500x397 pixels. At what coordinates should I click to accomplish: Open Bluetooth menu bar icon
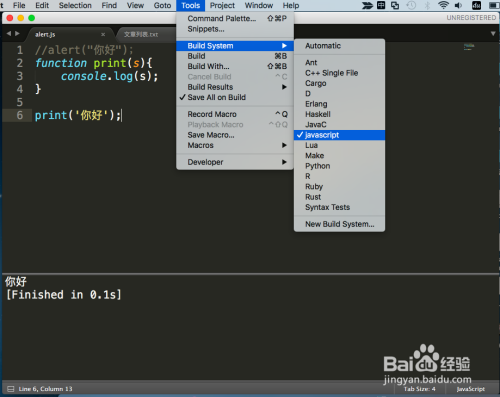(x=428, y=5)
